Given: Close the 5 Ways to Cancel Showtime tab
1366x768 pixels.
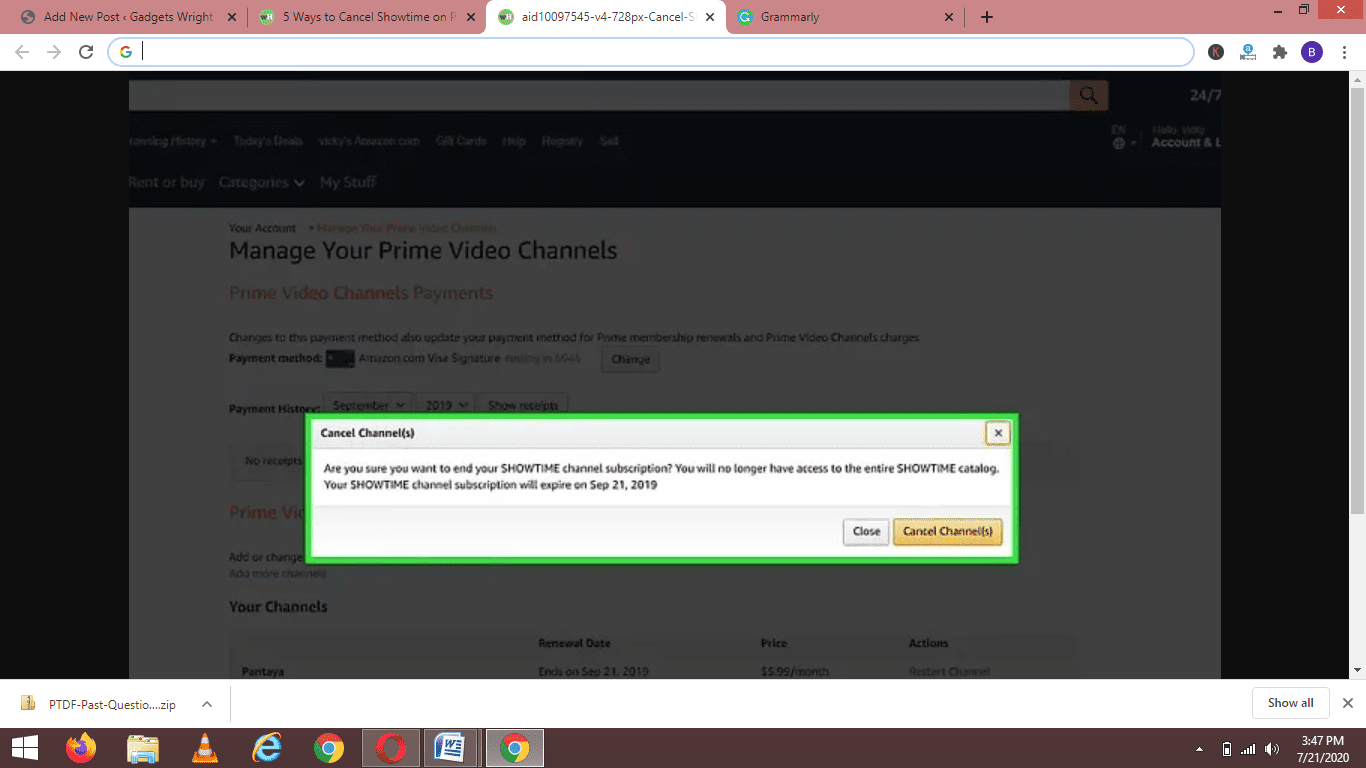Looking at the screenshot, I should 471,17.
